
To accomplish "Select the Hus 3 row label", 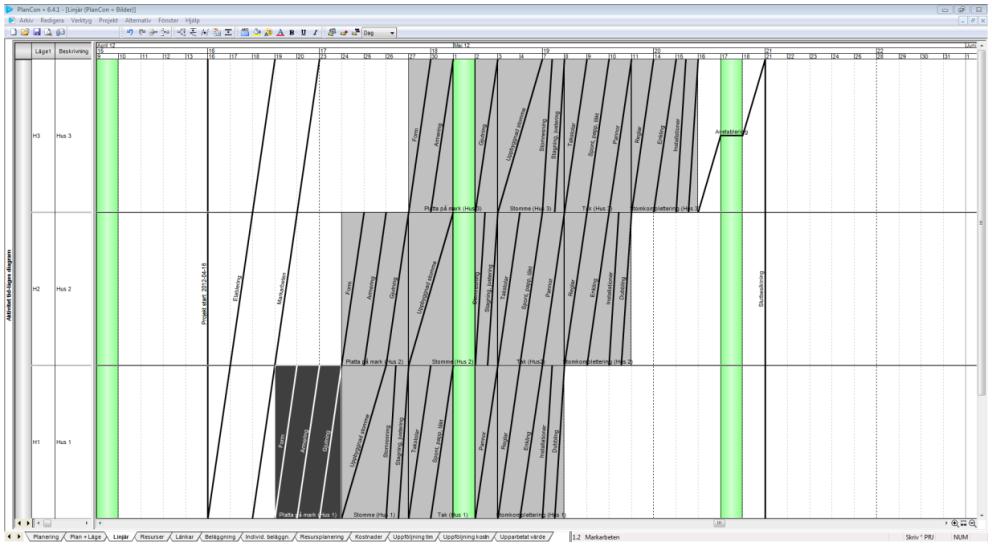I will [64, 136].
